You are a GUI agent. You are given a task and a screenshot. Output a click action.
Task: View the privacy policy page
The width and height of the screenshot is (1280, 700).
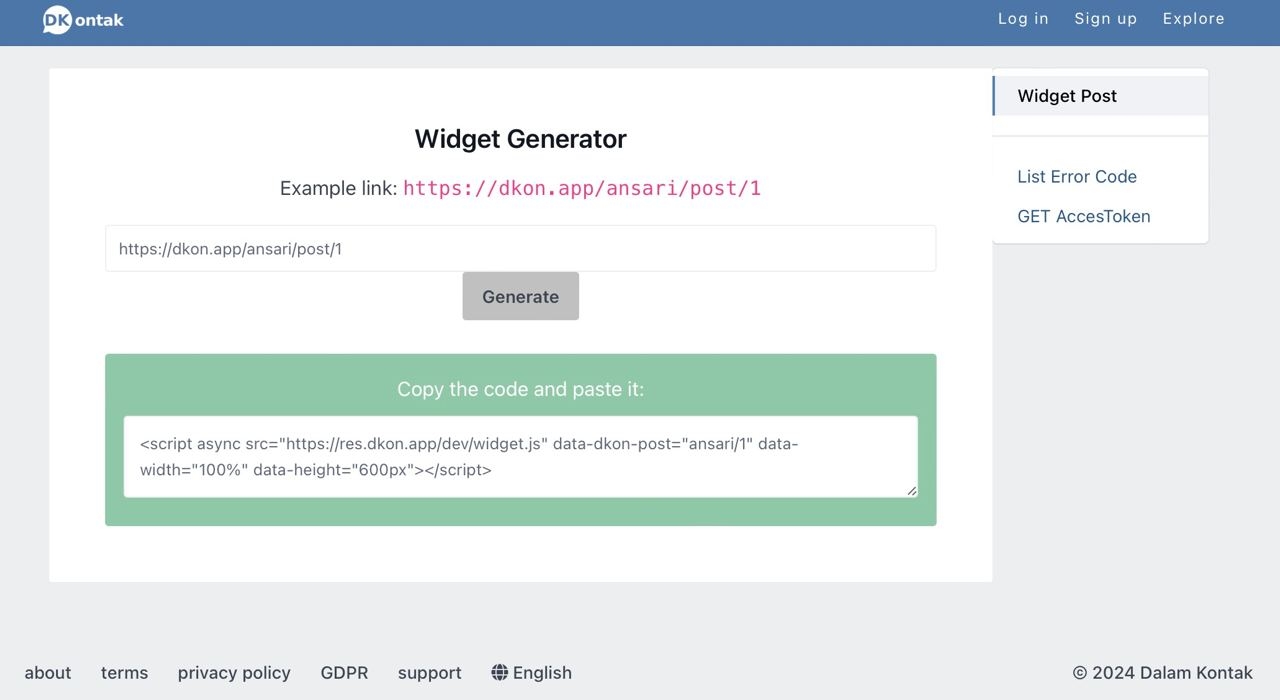[234, 673]
